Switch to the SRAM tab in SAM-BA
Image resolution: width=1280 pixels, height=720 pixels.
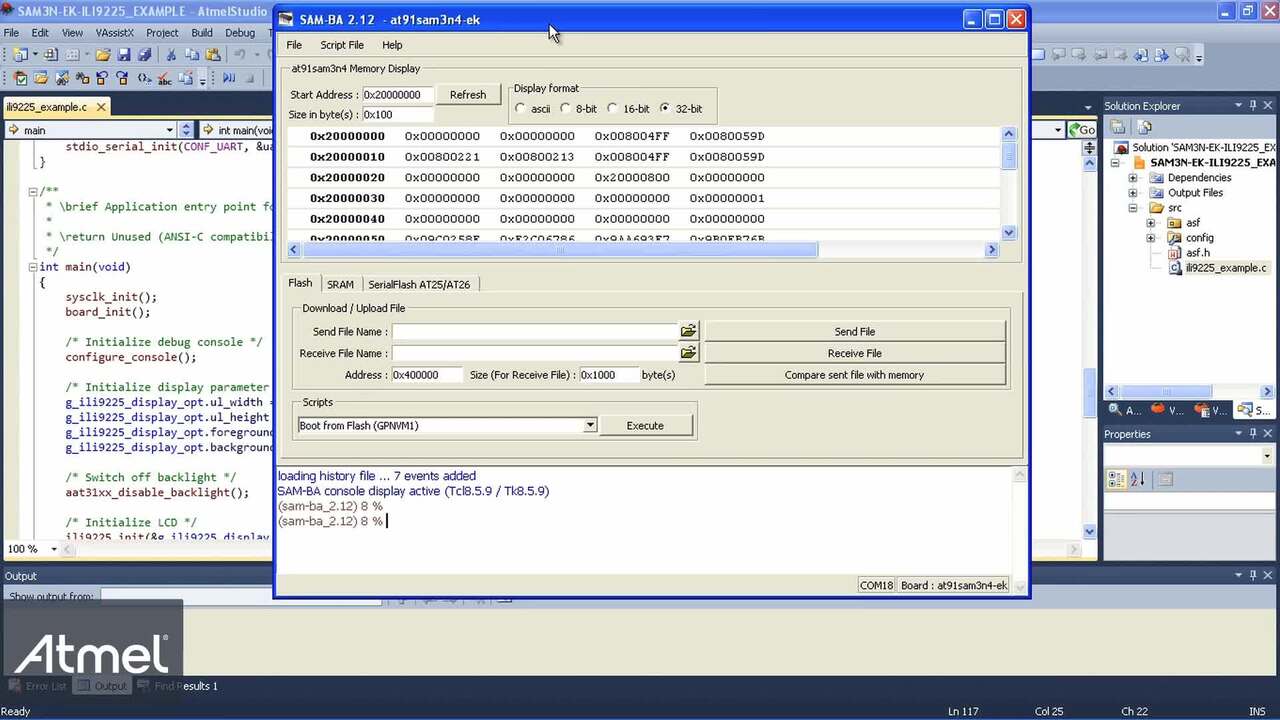340,284
